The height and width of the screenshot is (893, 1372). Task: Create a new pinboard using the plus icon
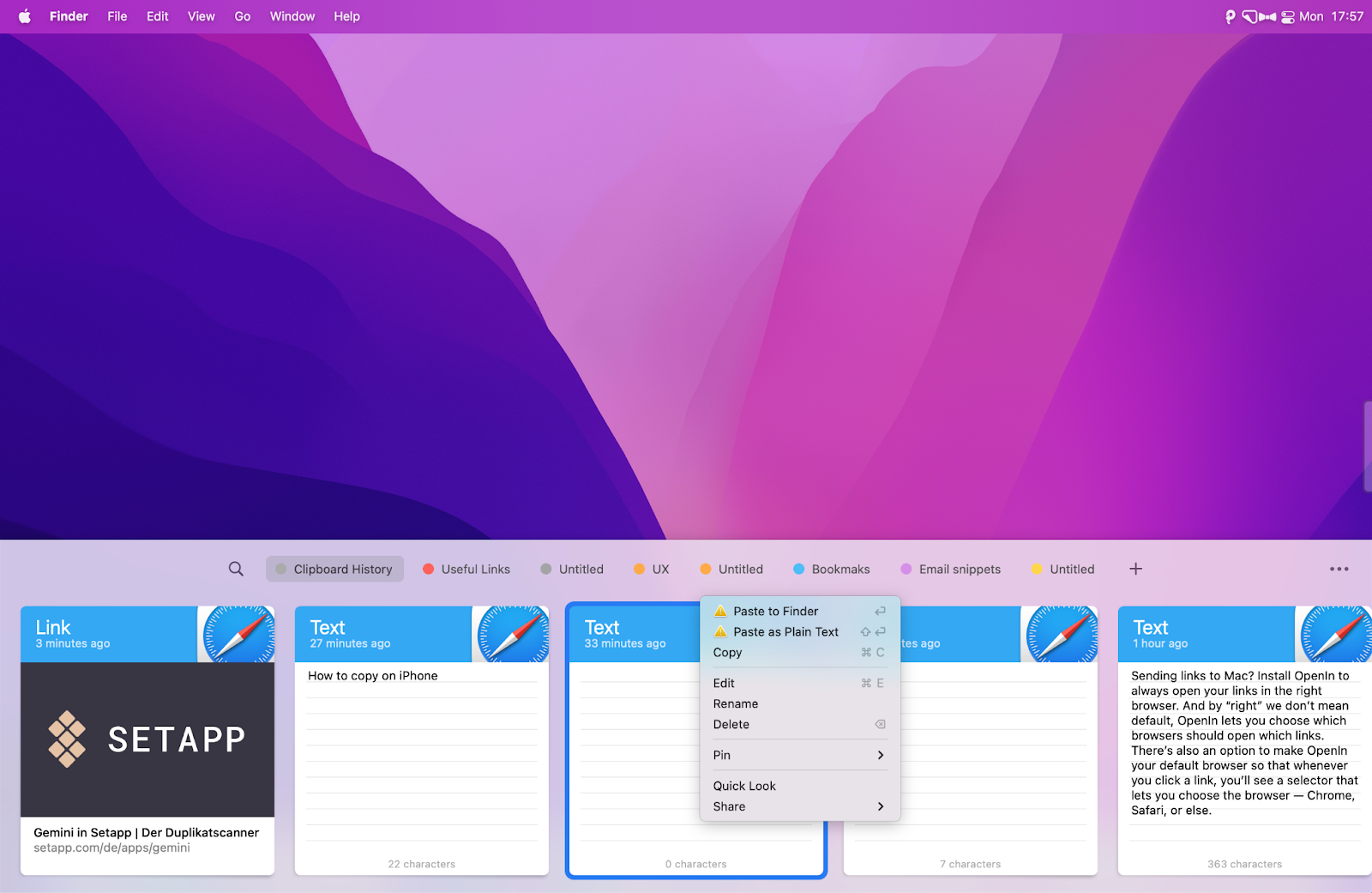coord(1135,568)
